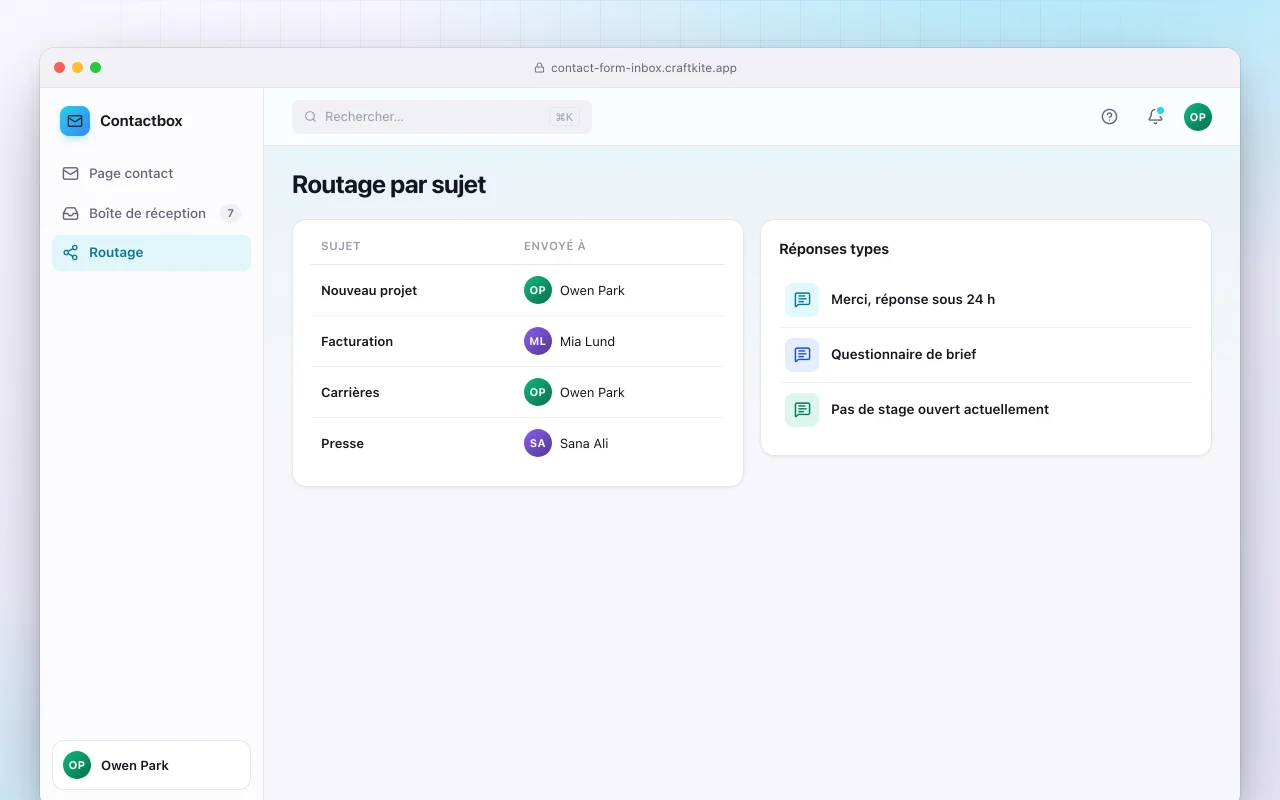Click the search magnifier icon

coord(311,117)
